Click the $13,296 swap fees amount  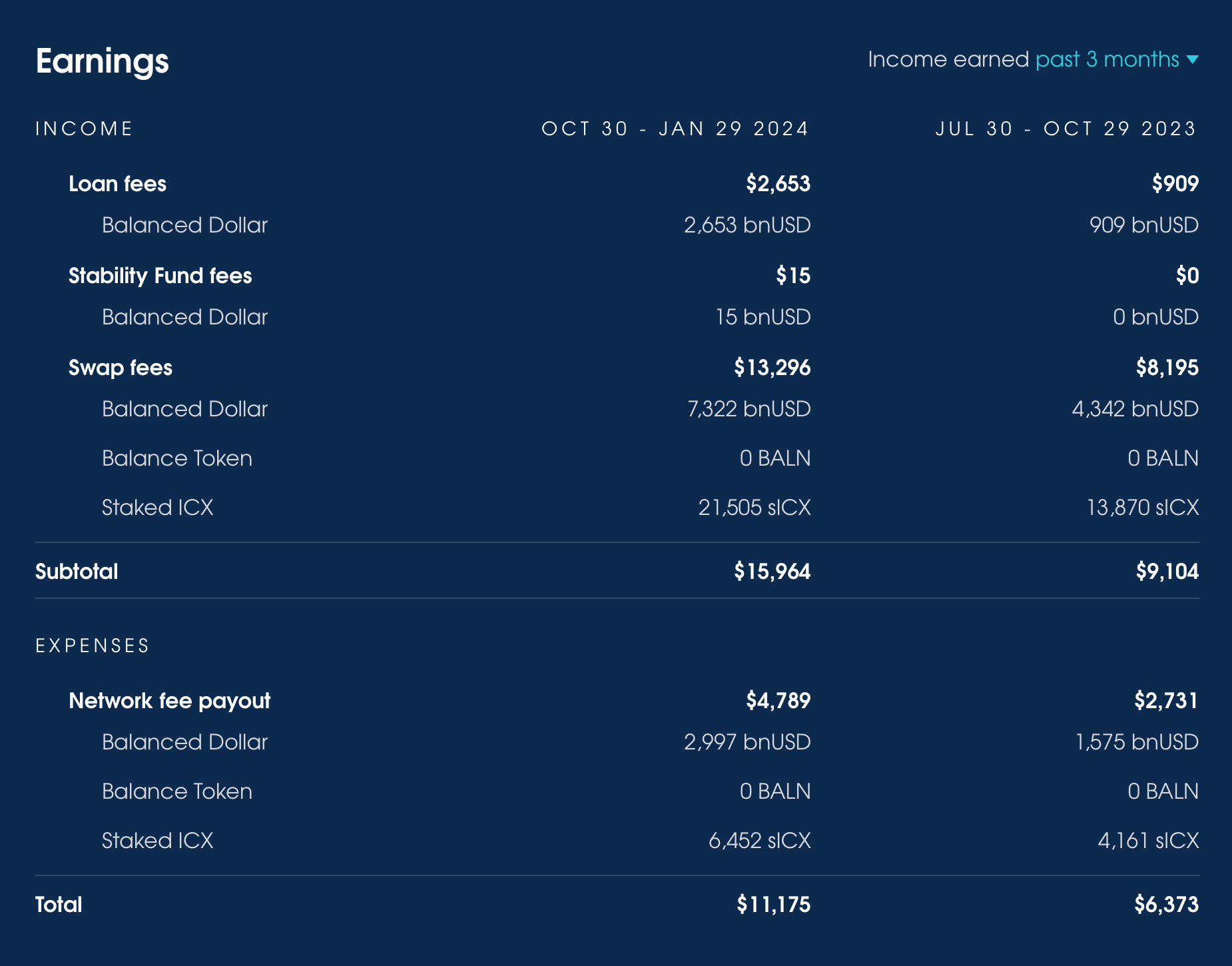[772, 368]
